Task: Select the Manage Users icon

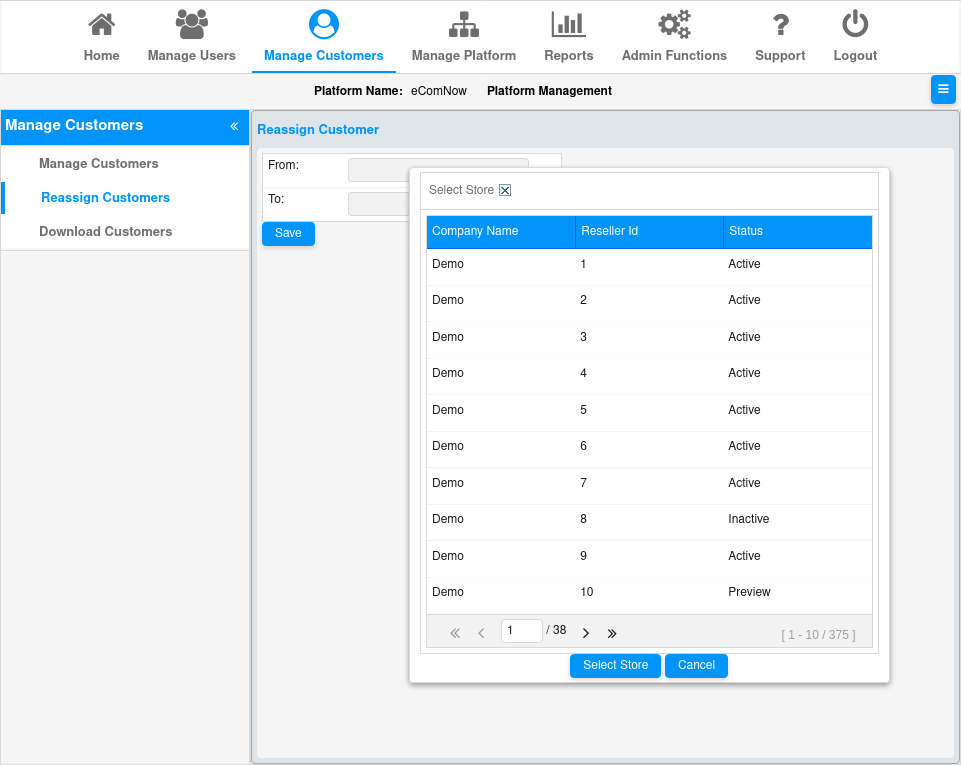Action: (191, 22)
